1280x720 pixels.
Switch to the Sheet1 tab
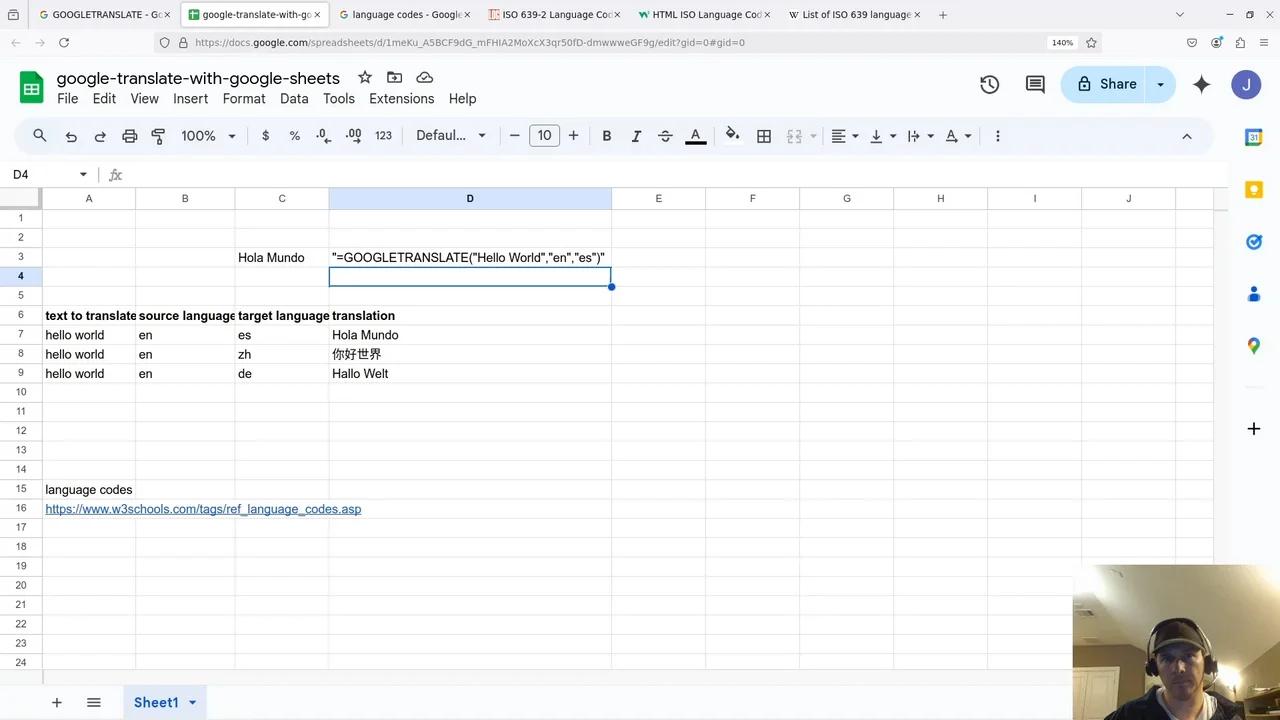[x=155, y=702]
